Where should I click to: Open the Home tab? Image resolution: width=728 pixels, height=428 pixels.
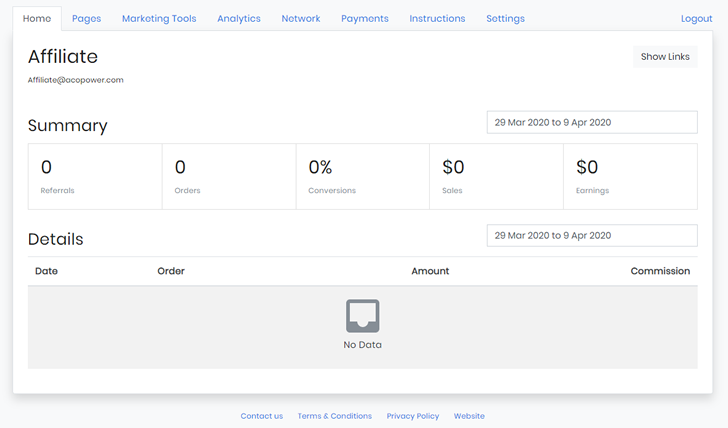click(x=37, y=19)
